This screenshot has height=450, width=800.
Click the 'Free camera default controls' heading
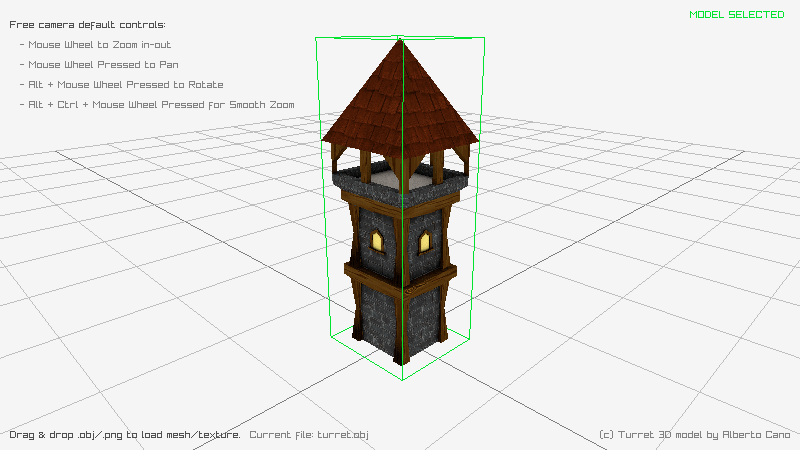click(88, 25)
